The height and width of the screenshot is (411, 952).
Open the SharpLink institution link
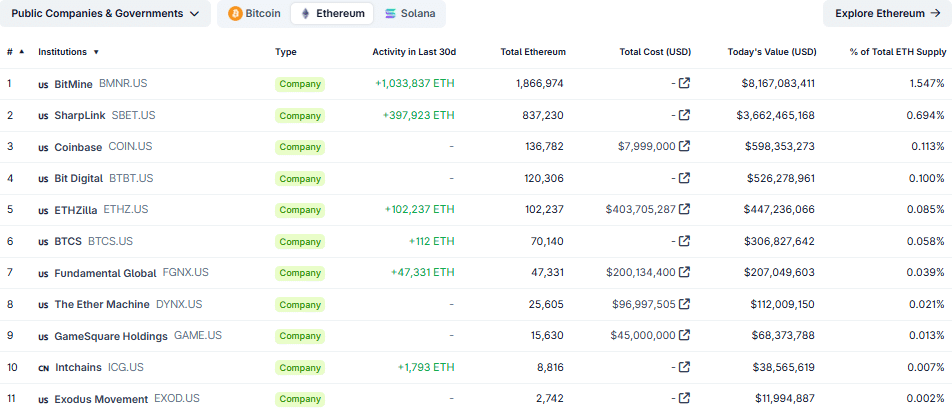point(80,115)
